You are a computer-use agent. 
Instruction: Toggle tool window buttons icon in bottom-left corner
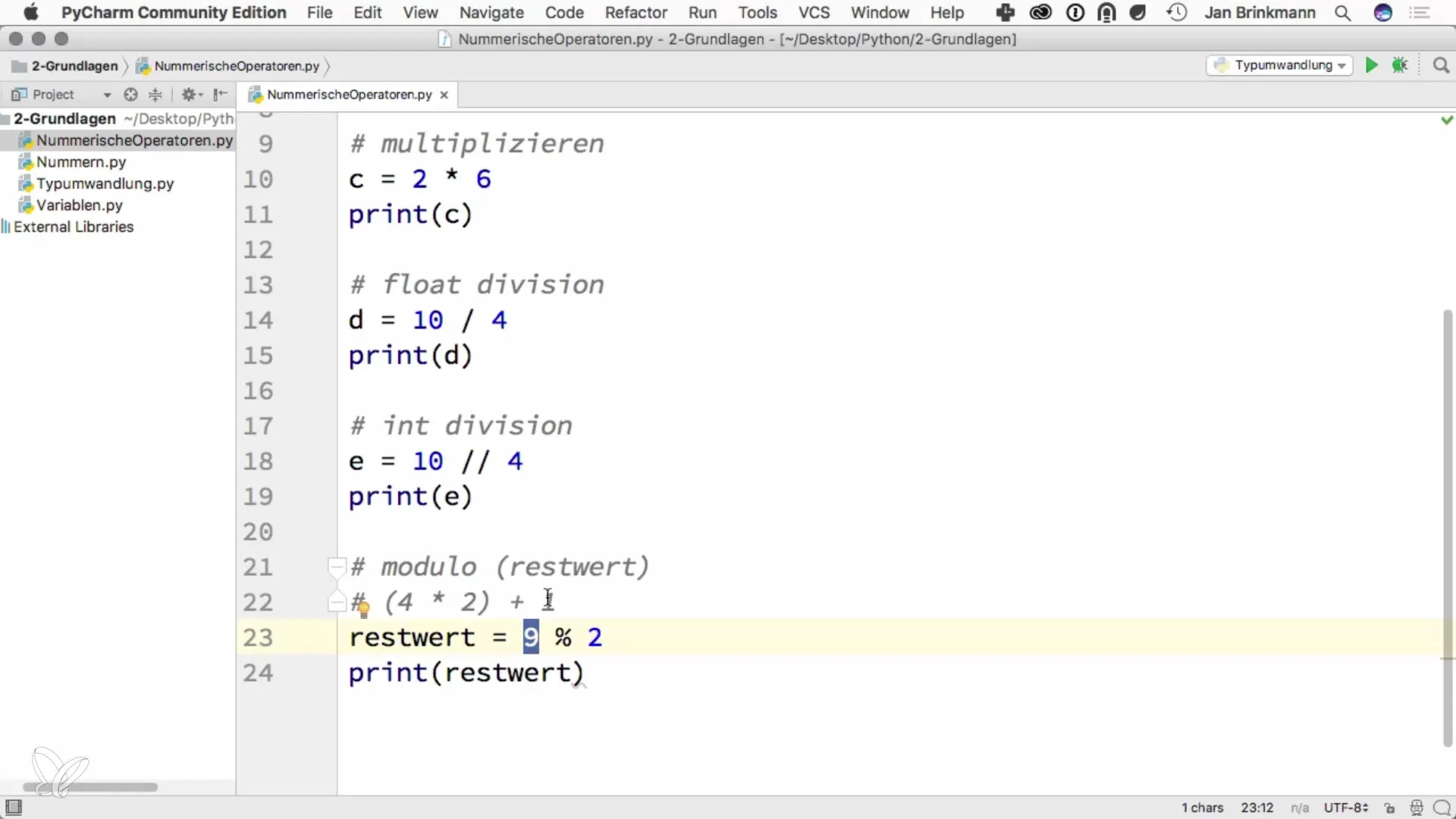14,808
